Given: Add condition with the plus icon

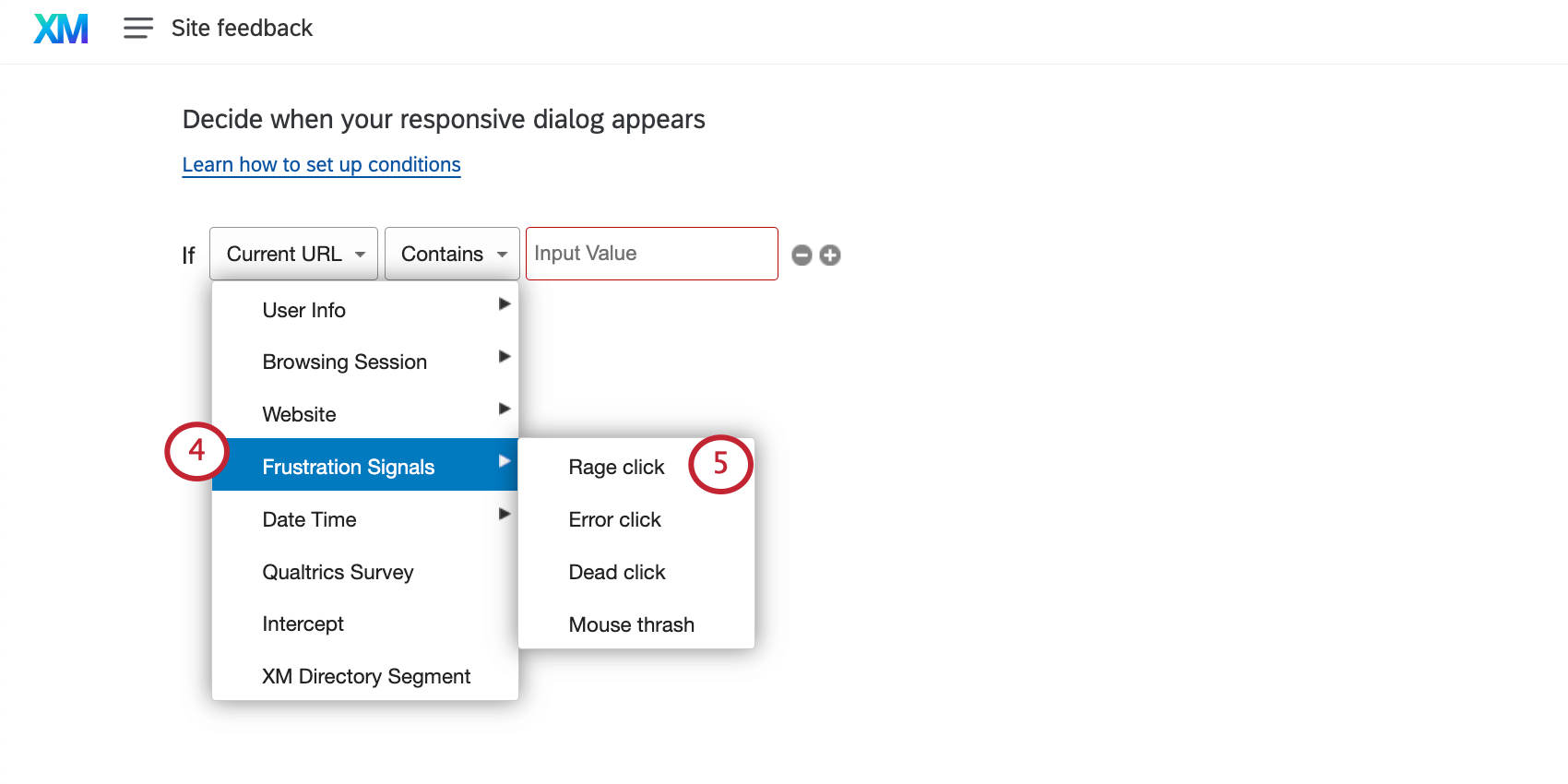Looking at the screenshot, I should pos(830,255).
